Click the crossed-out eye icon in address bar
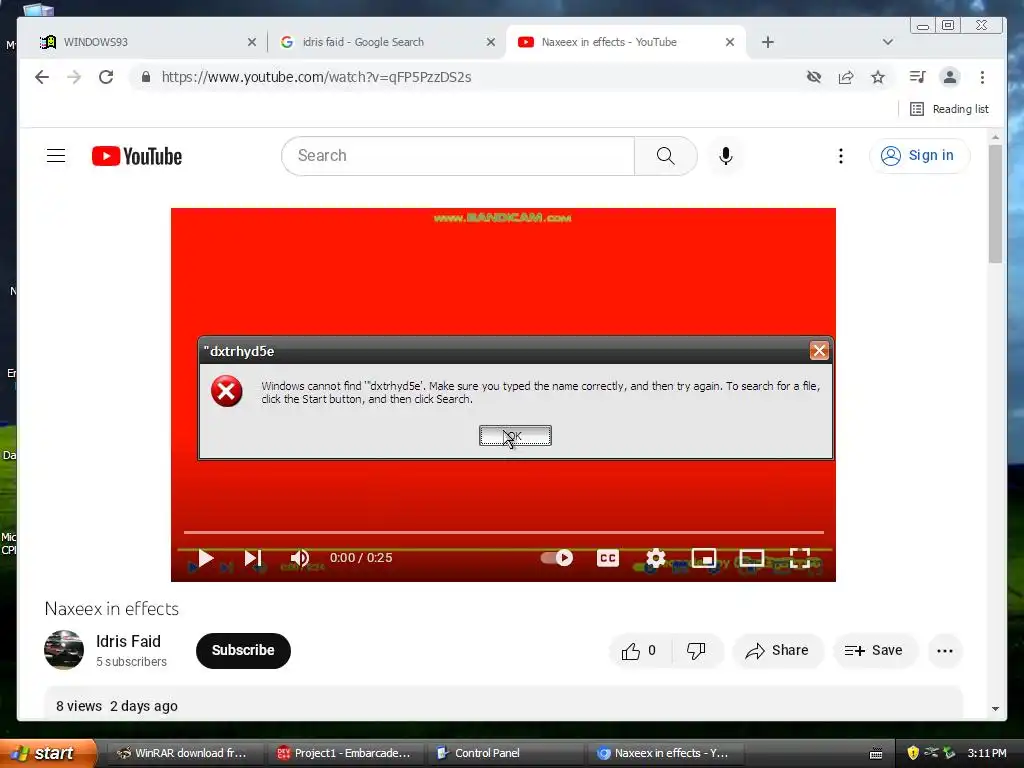Image resolution: width=1024 pixels, height=768 pixels. click(814, 77)
